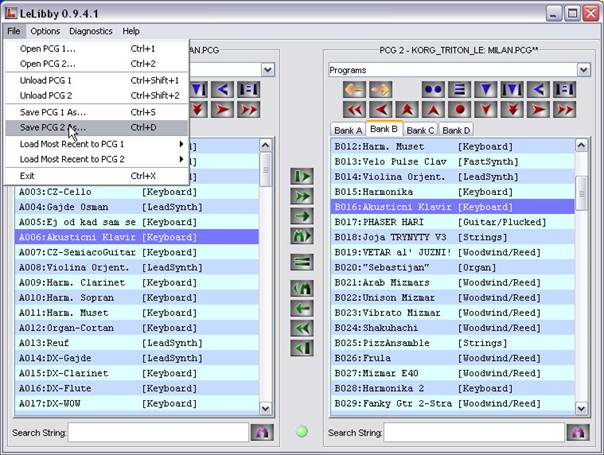604x455 pixels.
Task: Select Unload PCG 2 menu entry
Action: click(96, 96)
